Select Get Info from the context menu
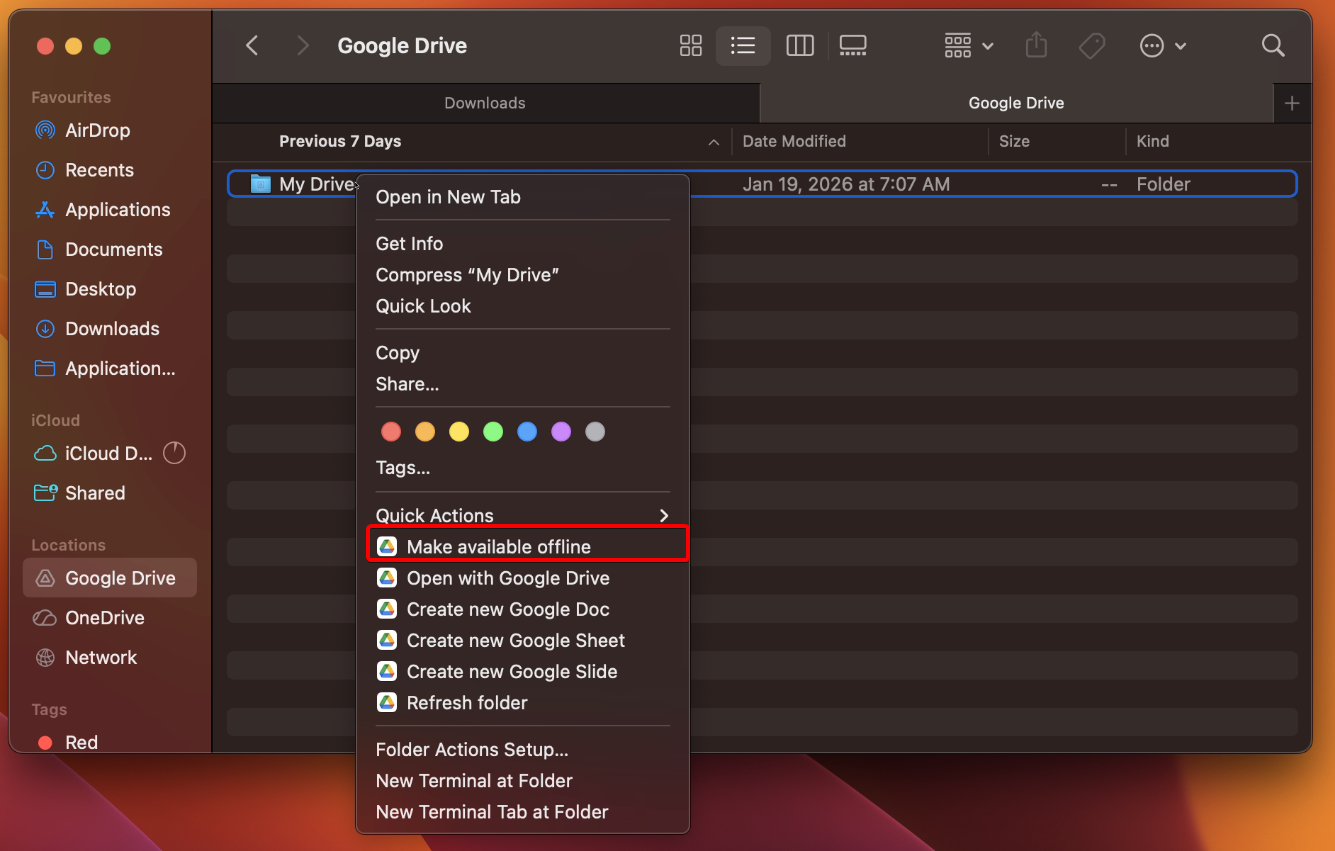This screenshot has height=851, width=1335. click(x=409, y=243)
